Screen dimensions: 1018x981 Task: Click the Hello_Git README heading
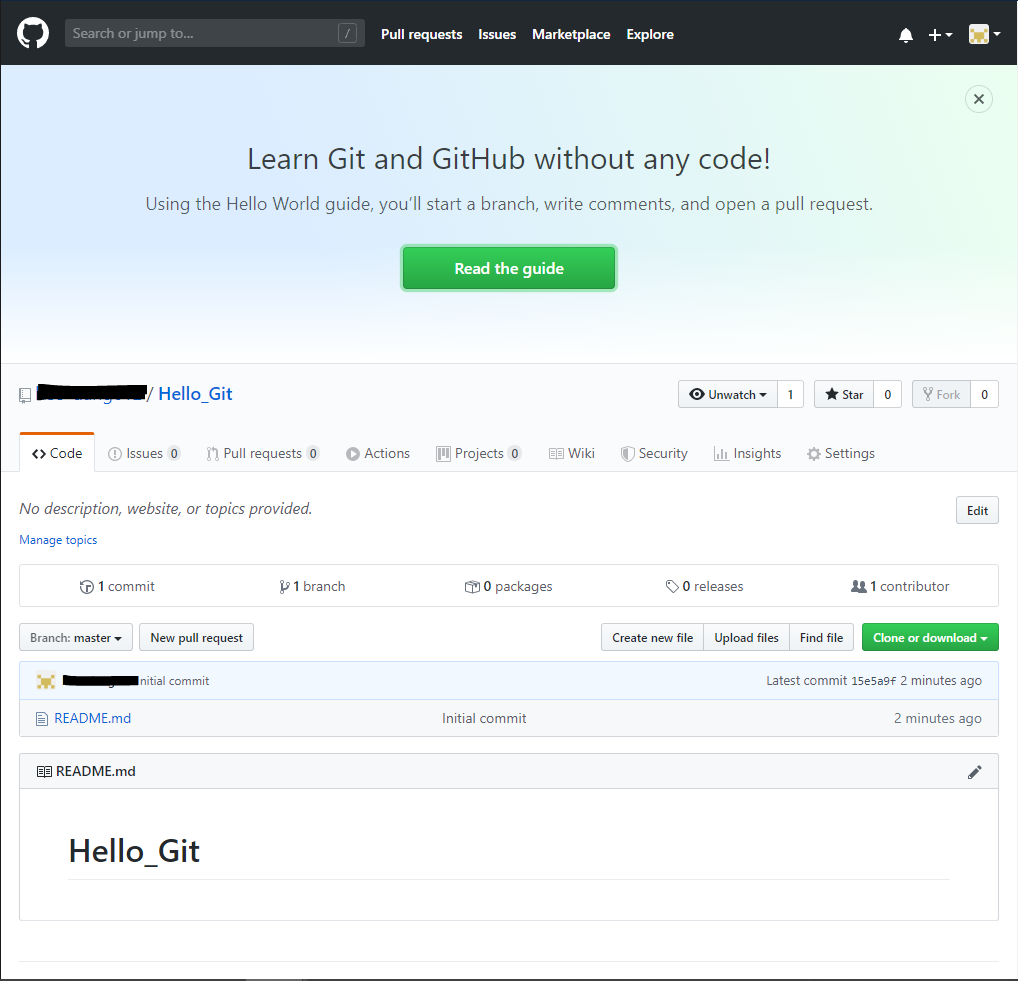134,851
